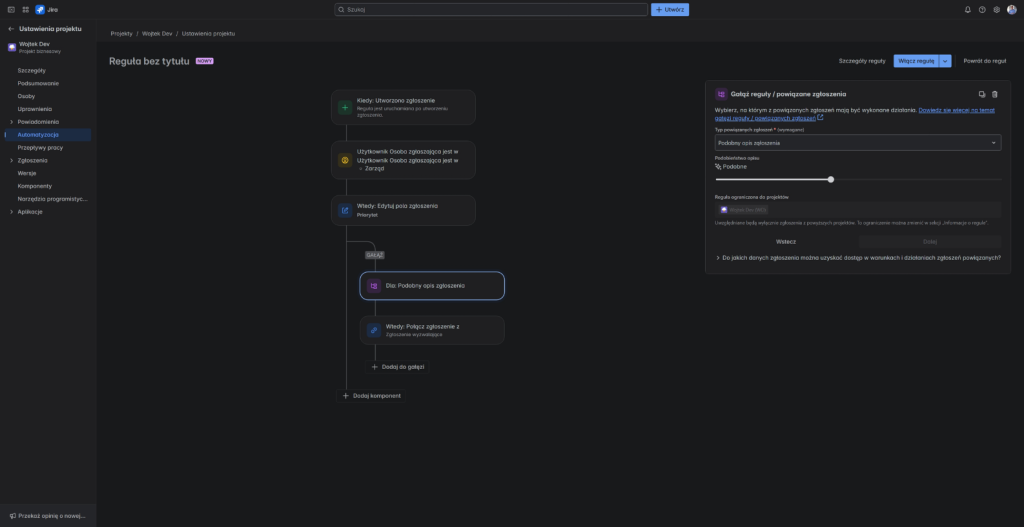The image size is (1024, 527).
Task: Go back via the arrow beside Ustawienia projektu
Action: (x=11, y=29)
